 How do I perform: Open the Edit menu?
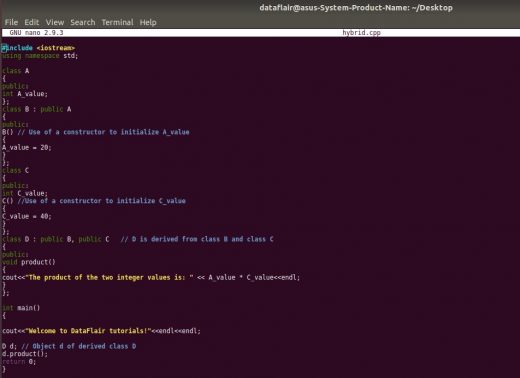pyautogui.click(x=32, y=22)
